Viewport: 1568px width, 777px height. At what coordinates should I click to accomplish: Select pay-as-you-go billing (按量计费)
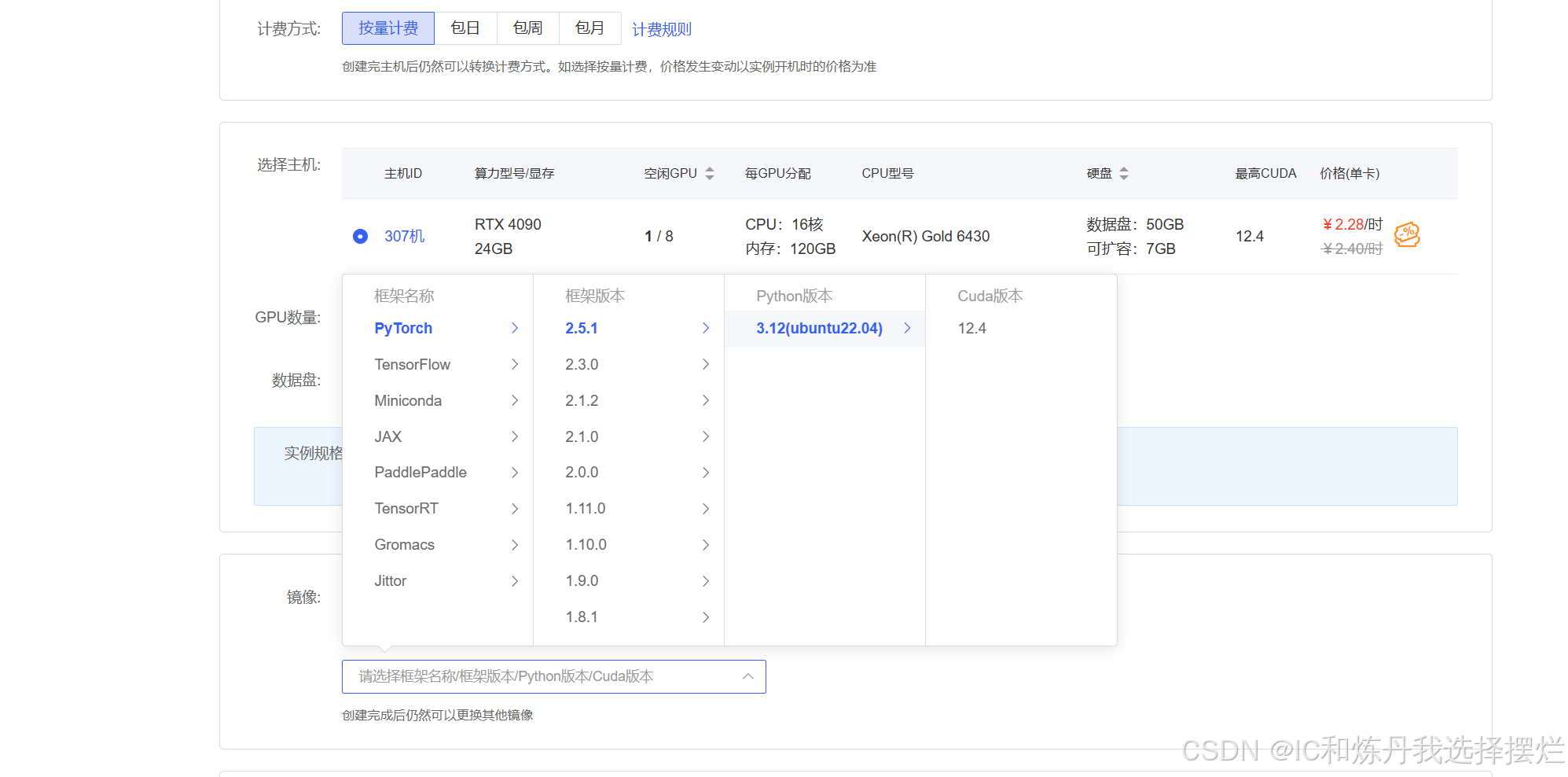pos(388,28)
